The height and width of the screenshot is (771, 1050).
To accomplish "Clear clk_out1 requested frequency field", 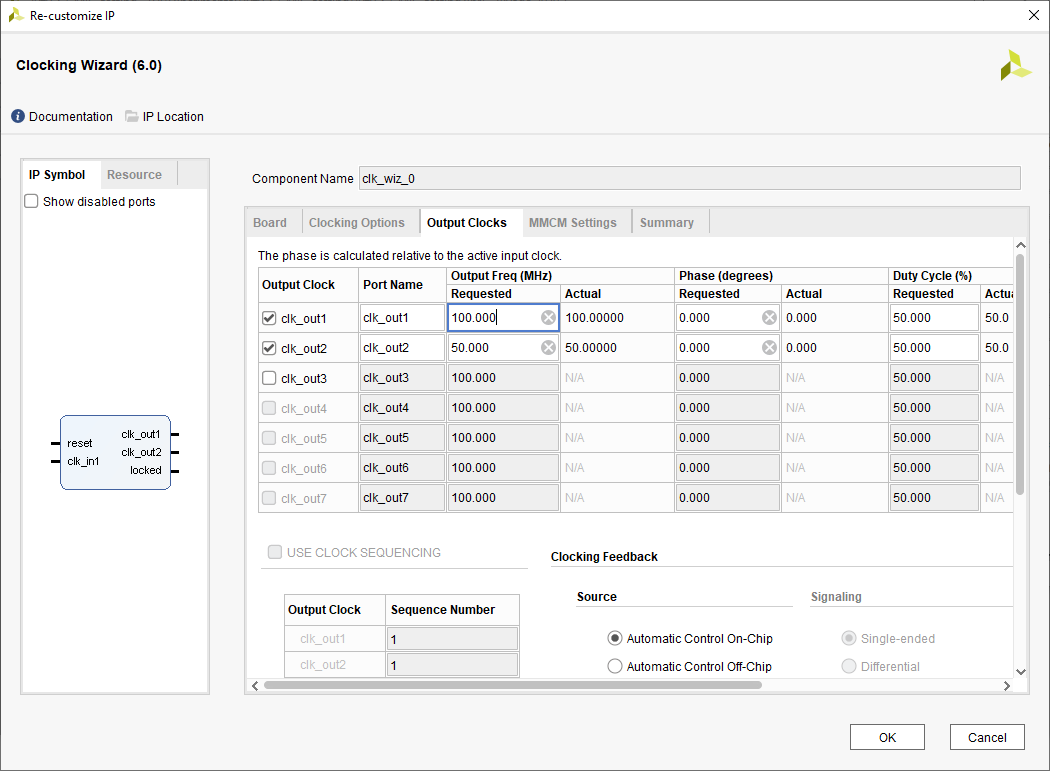I will [548, 318].
